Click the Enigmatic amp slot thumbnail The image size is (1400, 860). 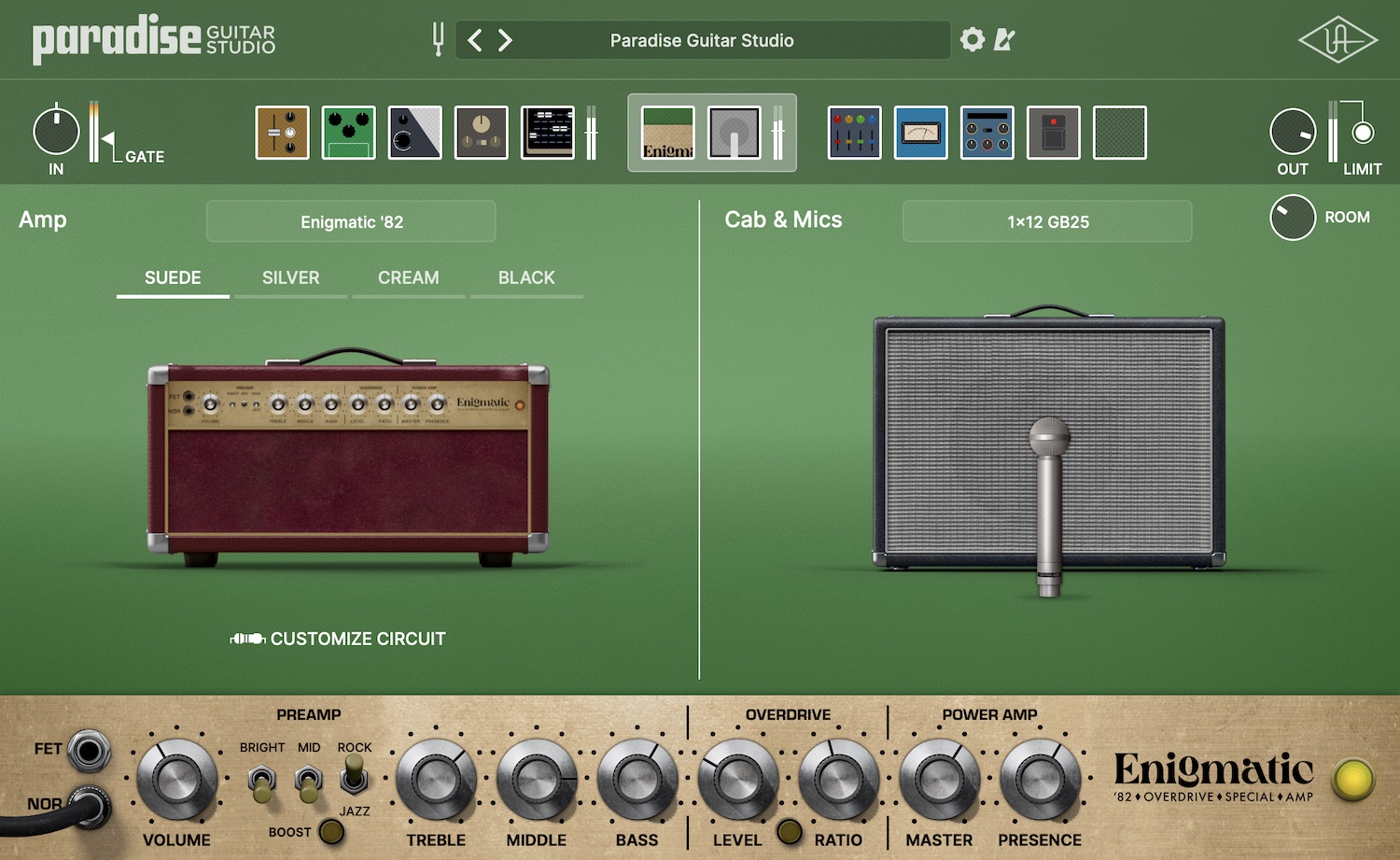click(x=668, y=133)
